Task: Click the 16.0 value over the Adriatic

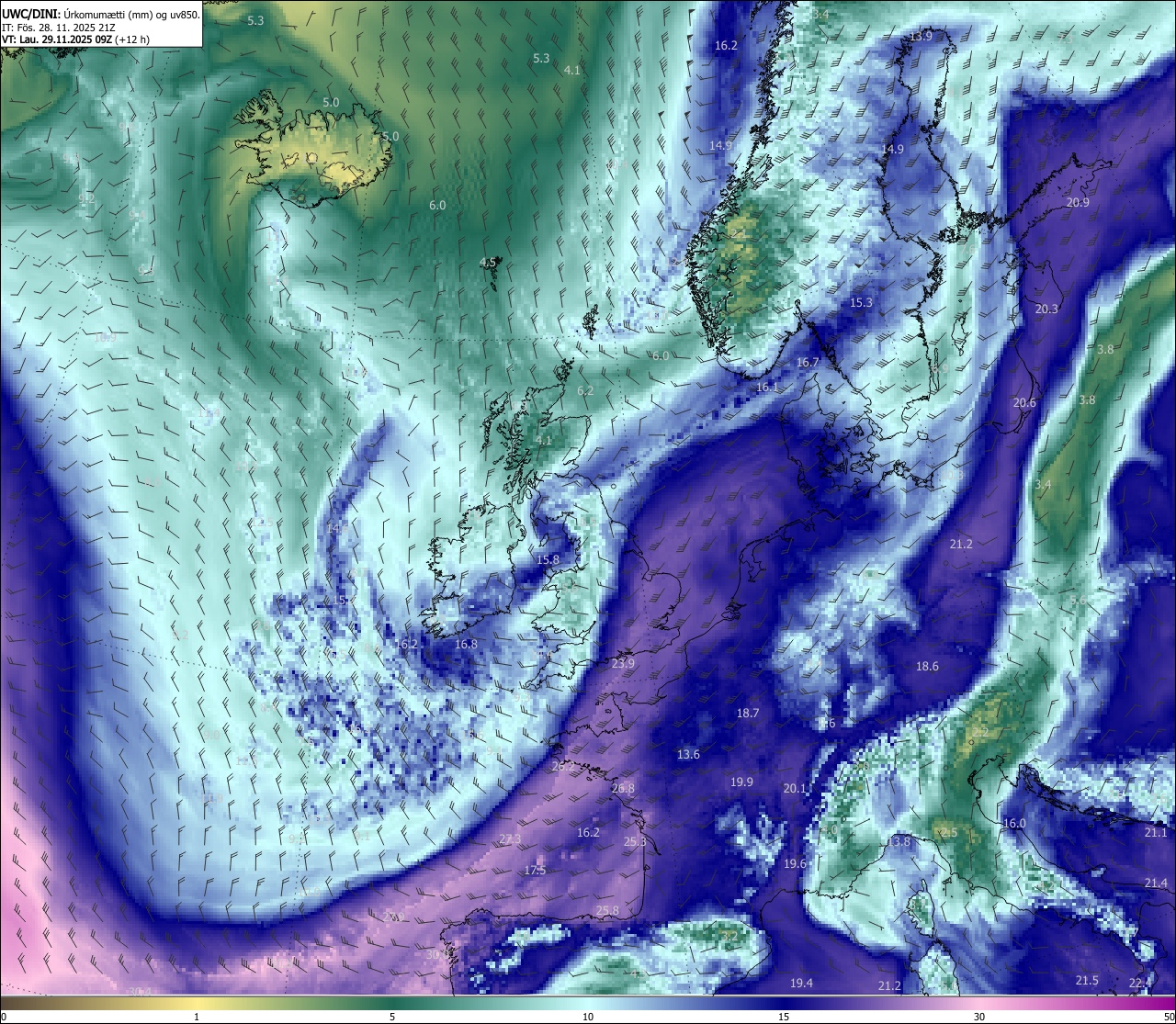Action: pos(1014,823)
